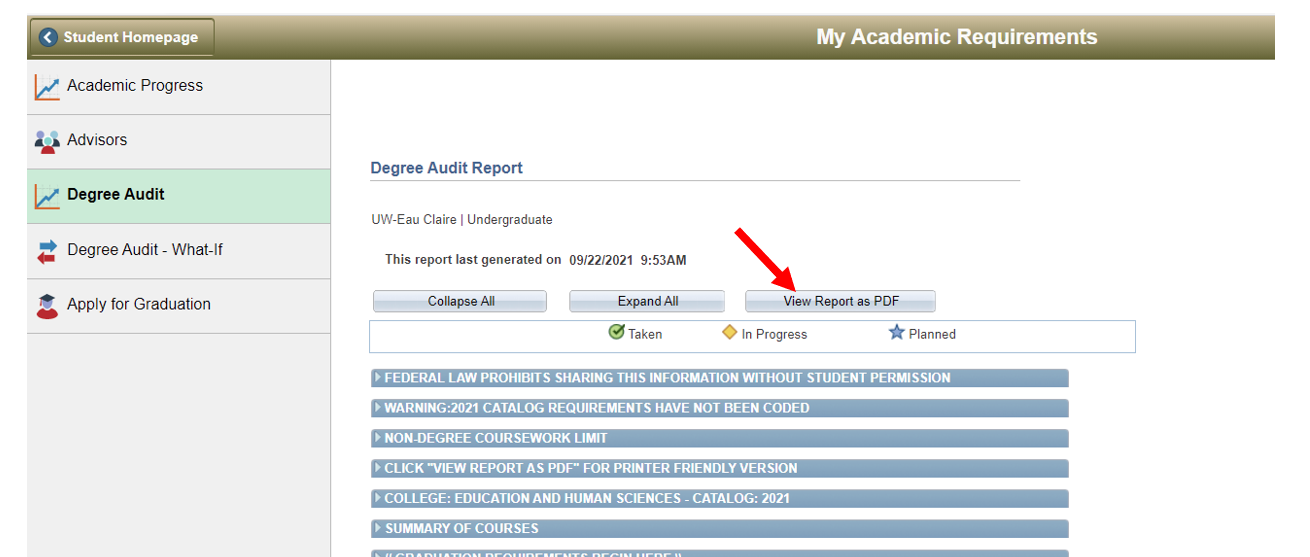Click the graduate icon for Apply for Graduation
1310x557 pixels.
[47, 305]
